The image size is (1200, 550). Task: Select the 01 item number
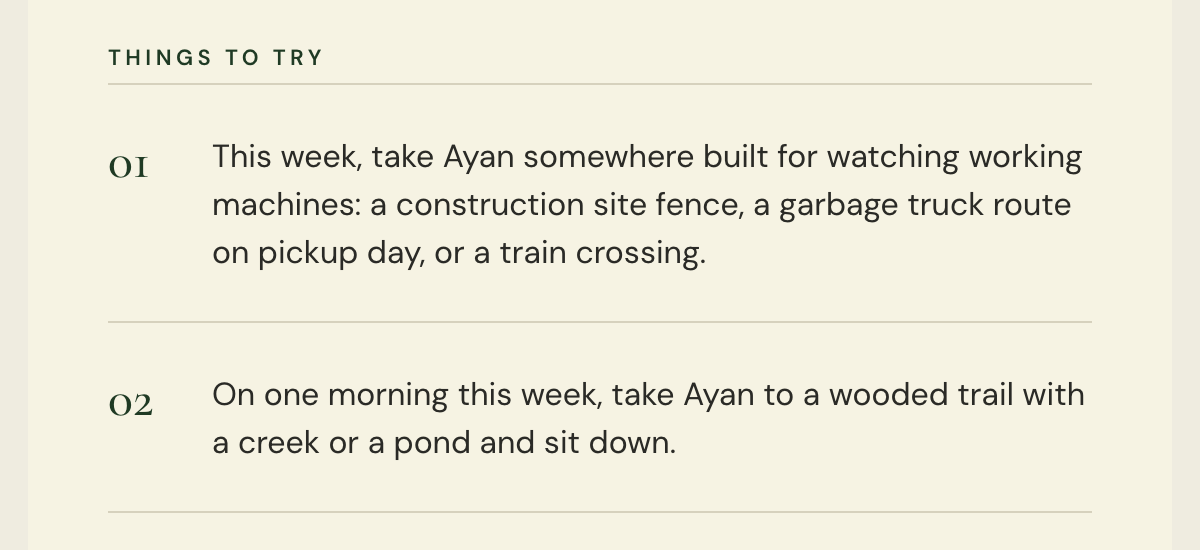click(129, 168)
